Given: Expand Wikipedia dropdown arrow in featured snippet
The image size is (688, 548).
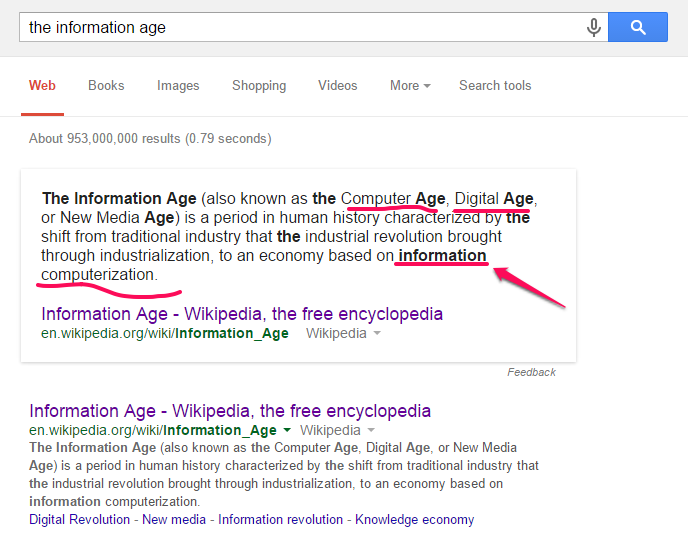Looking at the screenshot, I should pos(376,333).
